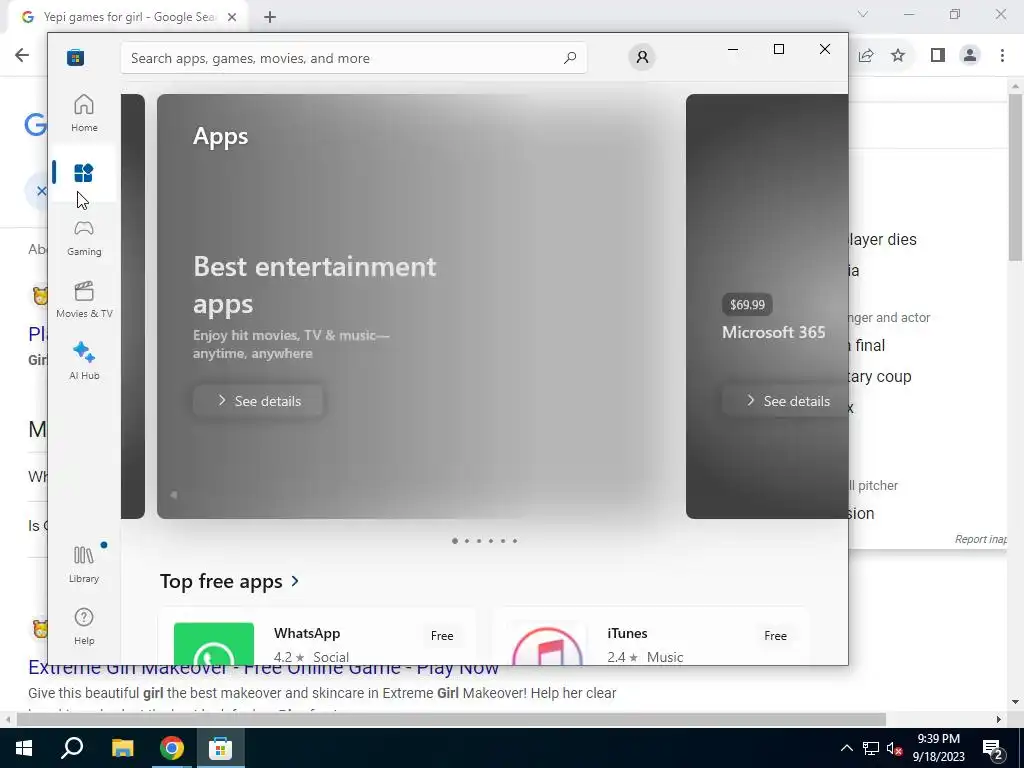Click the Microsoft Store logo icon

pos(75,57)
